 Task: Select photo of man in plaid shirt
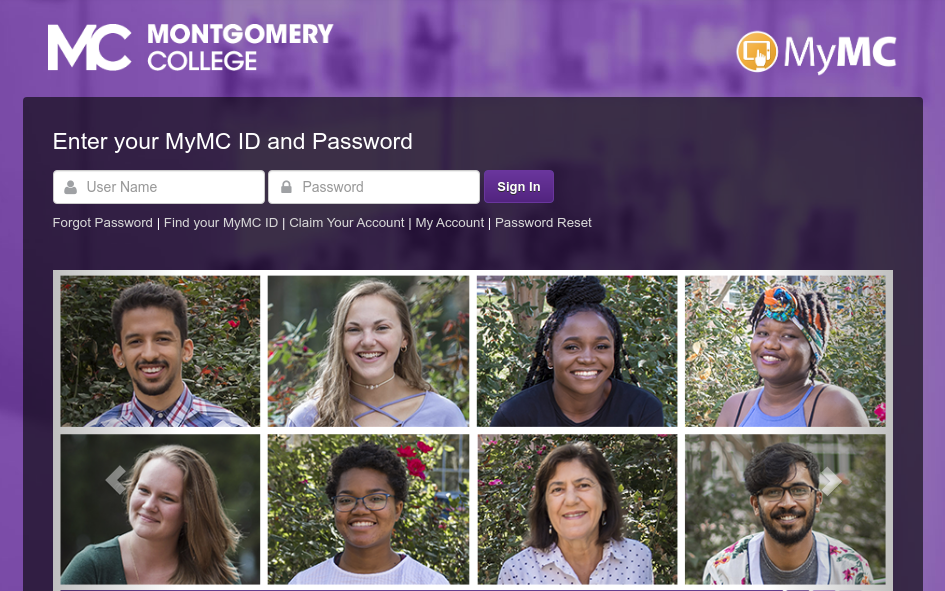tap(160, 351)
